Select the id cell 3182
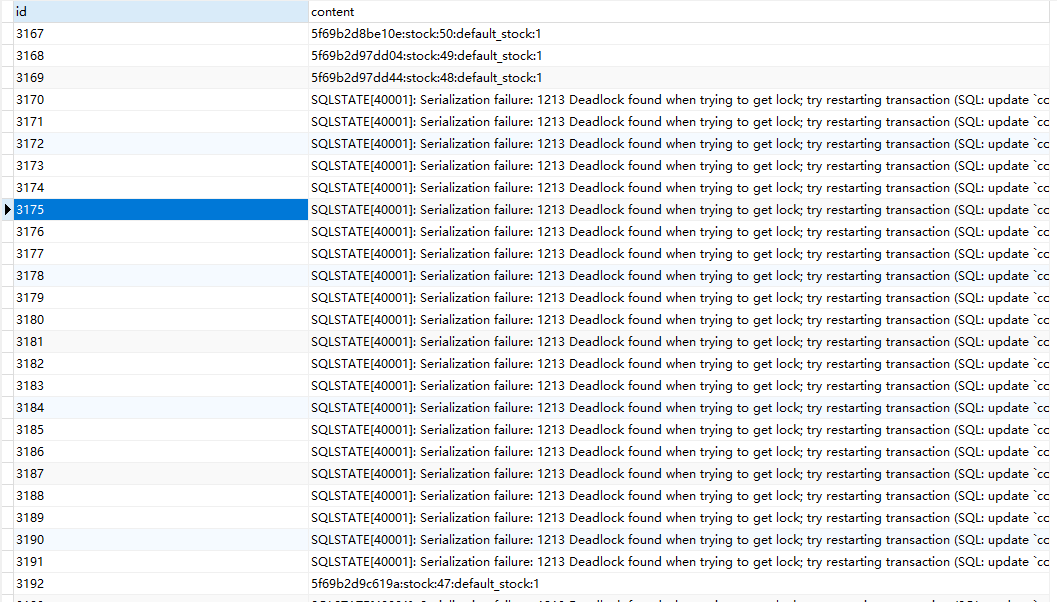The image size is (1057, 602). (160, 364)
